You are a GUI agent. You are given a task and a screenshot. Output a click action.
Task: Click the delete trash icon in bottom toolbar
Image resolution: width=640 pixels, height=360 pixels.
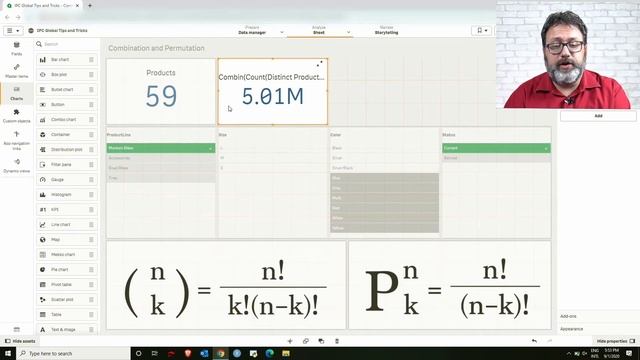337,341
